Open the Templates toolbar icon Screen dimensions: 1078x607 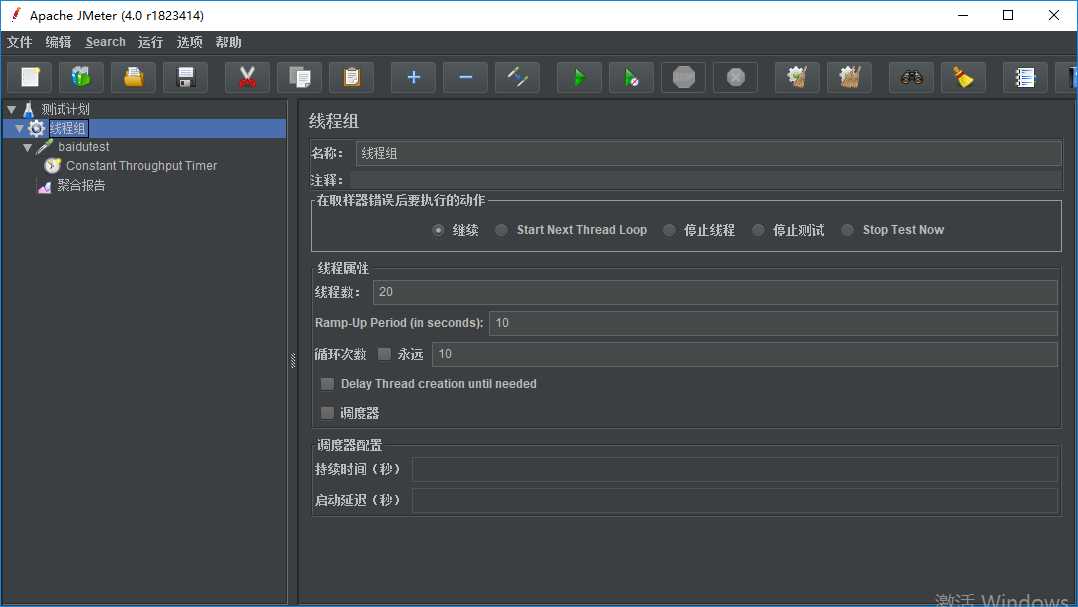(x=81, y=77)
